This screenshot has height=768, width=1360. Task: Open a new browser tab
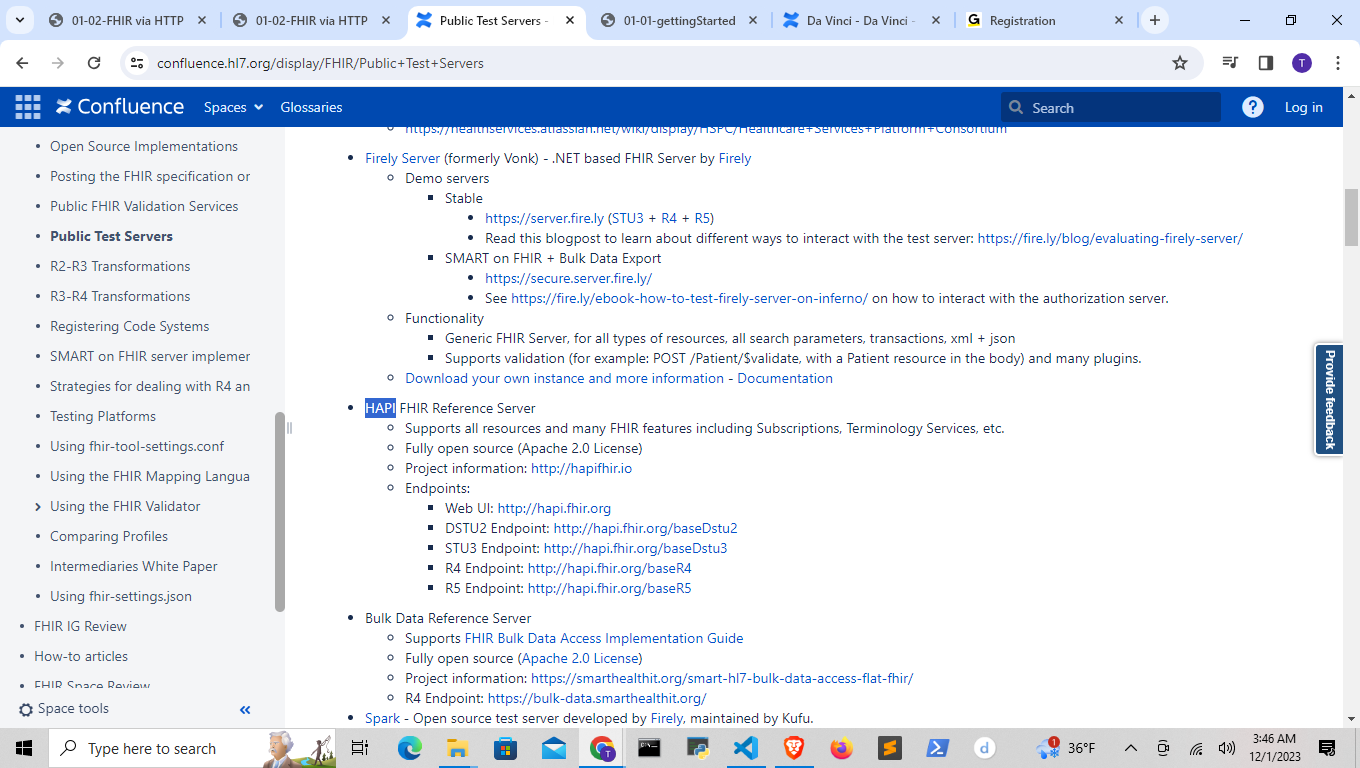[1155, 20]
